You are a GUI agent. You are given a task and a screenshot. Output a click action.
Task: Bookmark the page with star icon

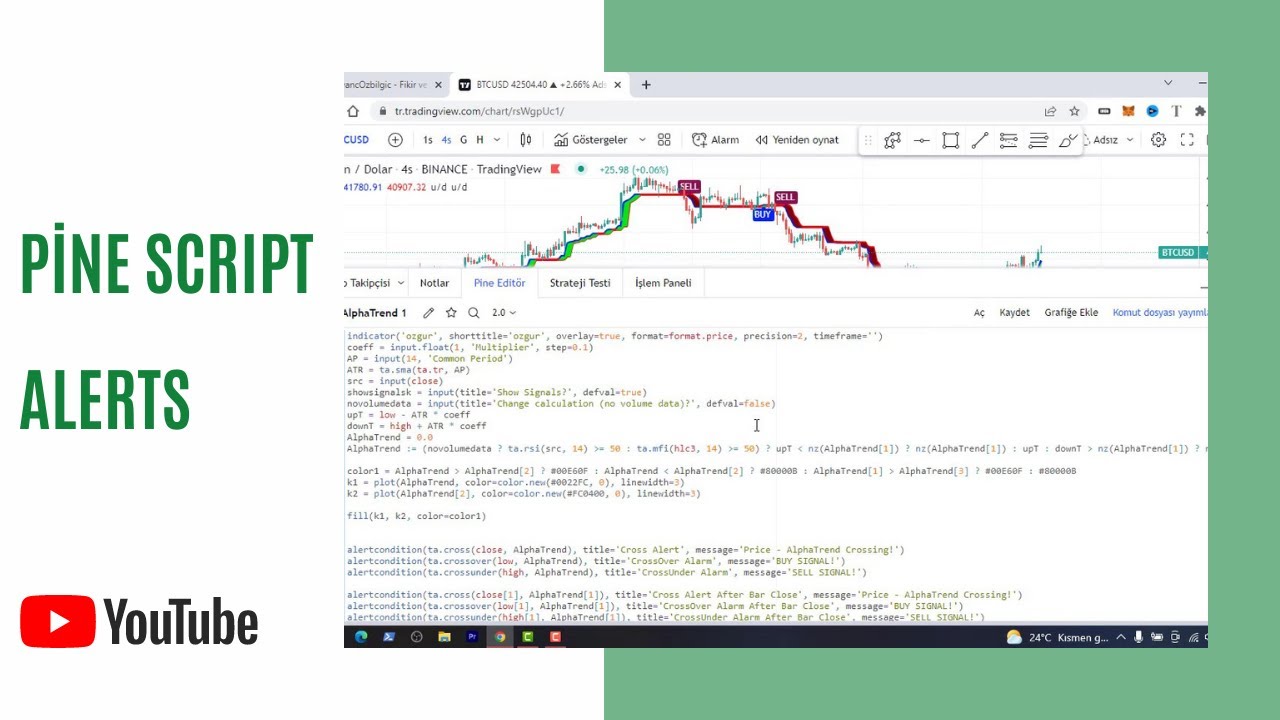pyautogui.click(x=1074, y=111)
